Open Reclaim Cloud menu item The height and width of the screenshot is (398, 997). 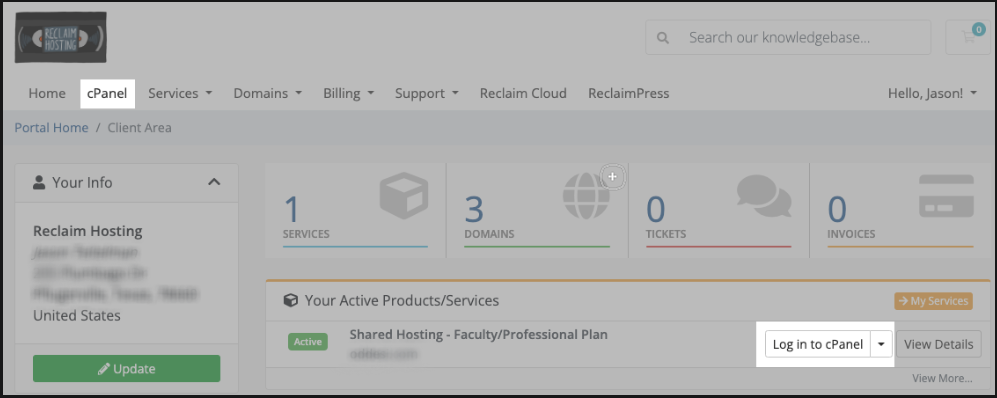pyautogui.click(x=523, y=93)
